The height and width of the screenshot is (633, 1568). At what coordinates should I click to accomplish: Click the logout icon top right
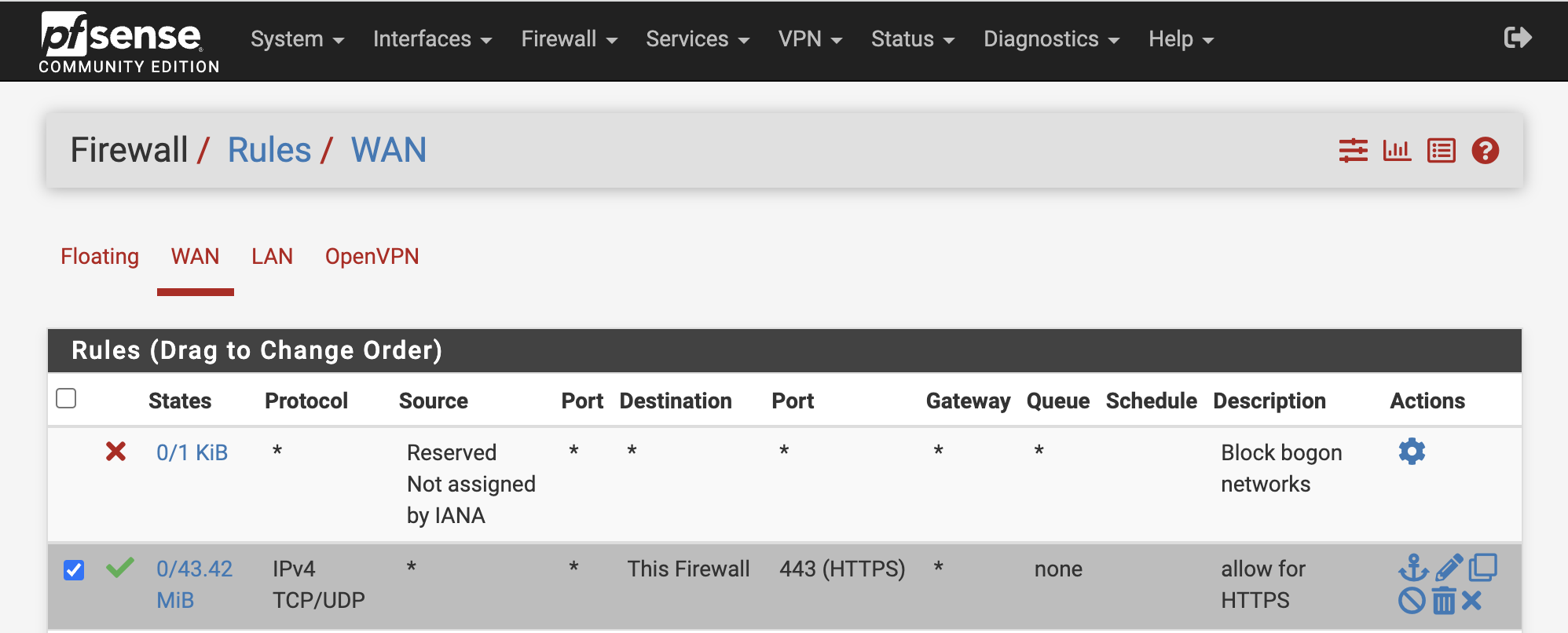[x=1518, y=37]
